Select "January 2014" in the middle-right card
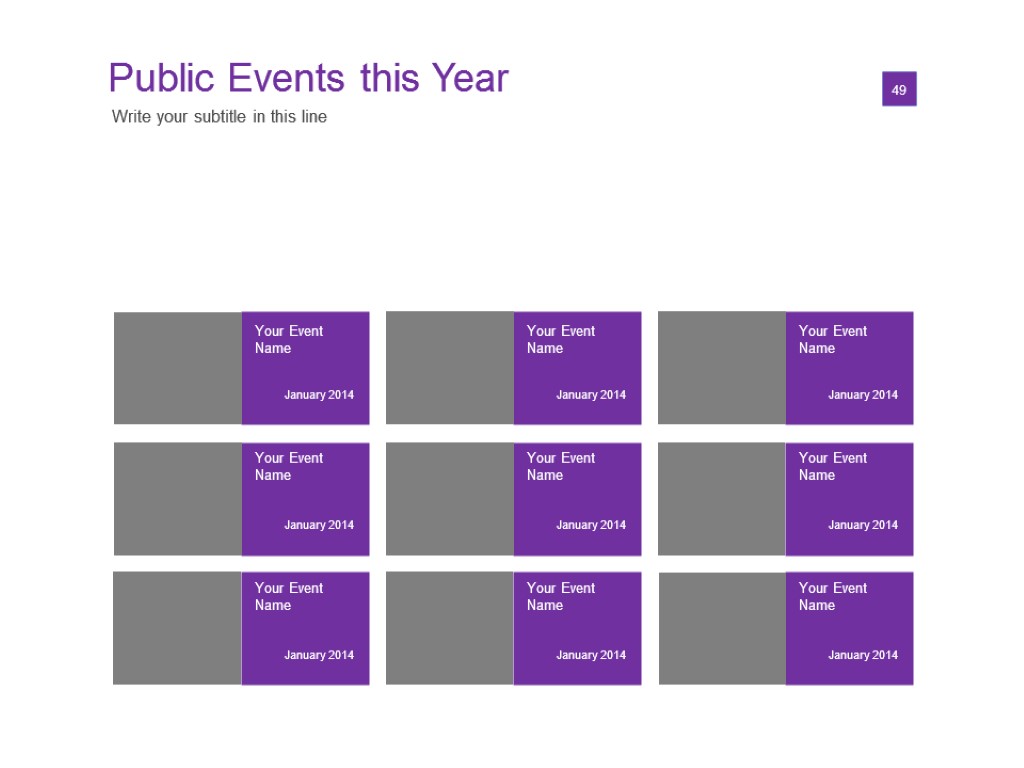1024x768 pixels. (x=863, y=525)
